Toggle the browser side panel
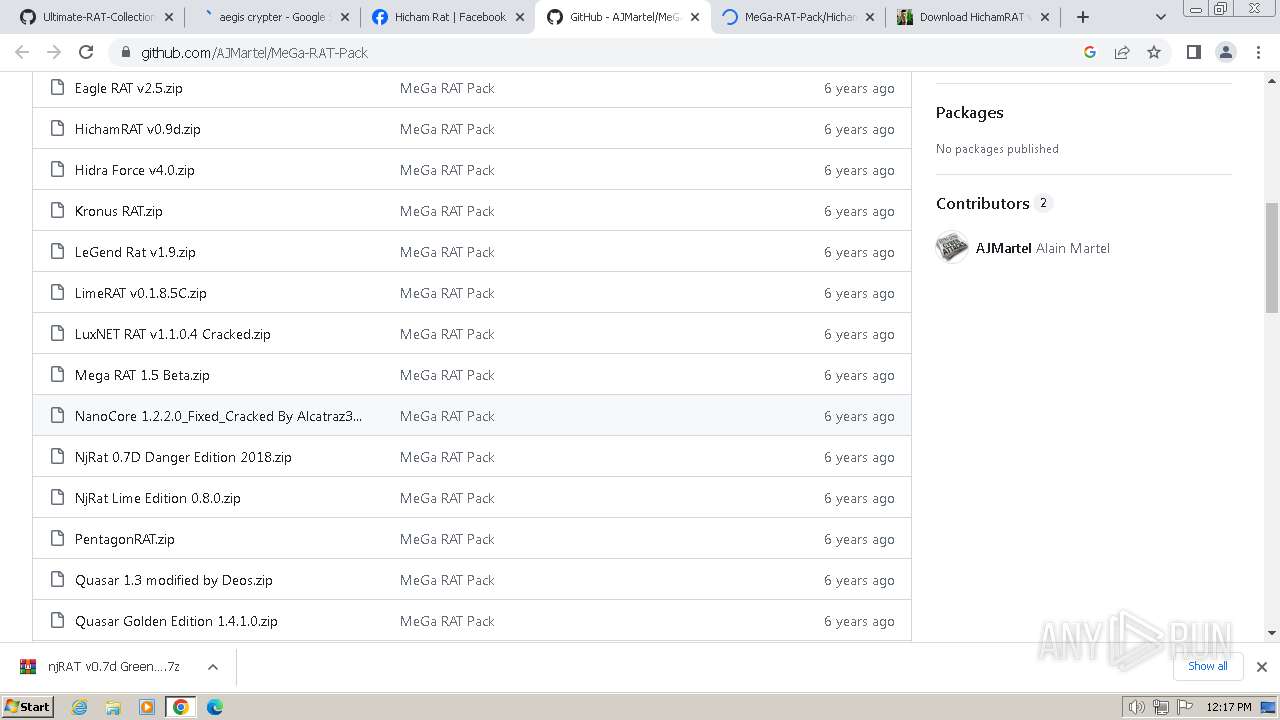The width and height of the screenshot is (1280, 720). 1193,52
